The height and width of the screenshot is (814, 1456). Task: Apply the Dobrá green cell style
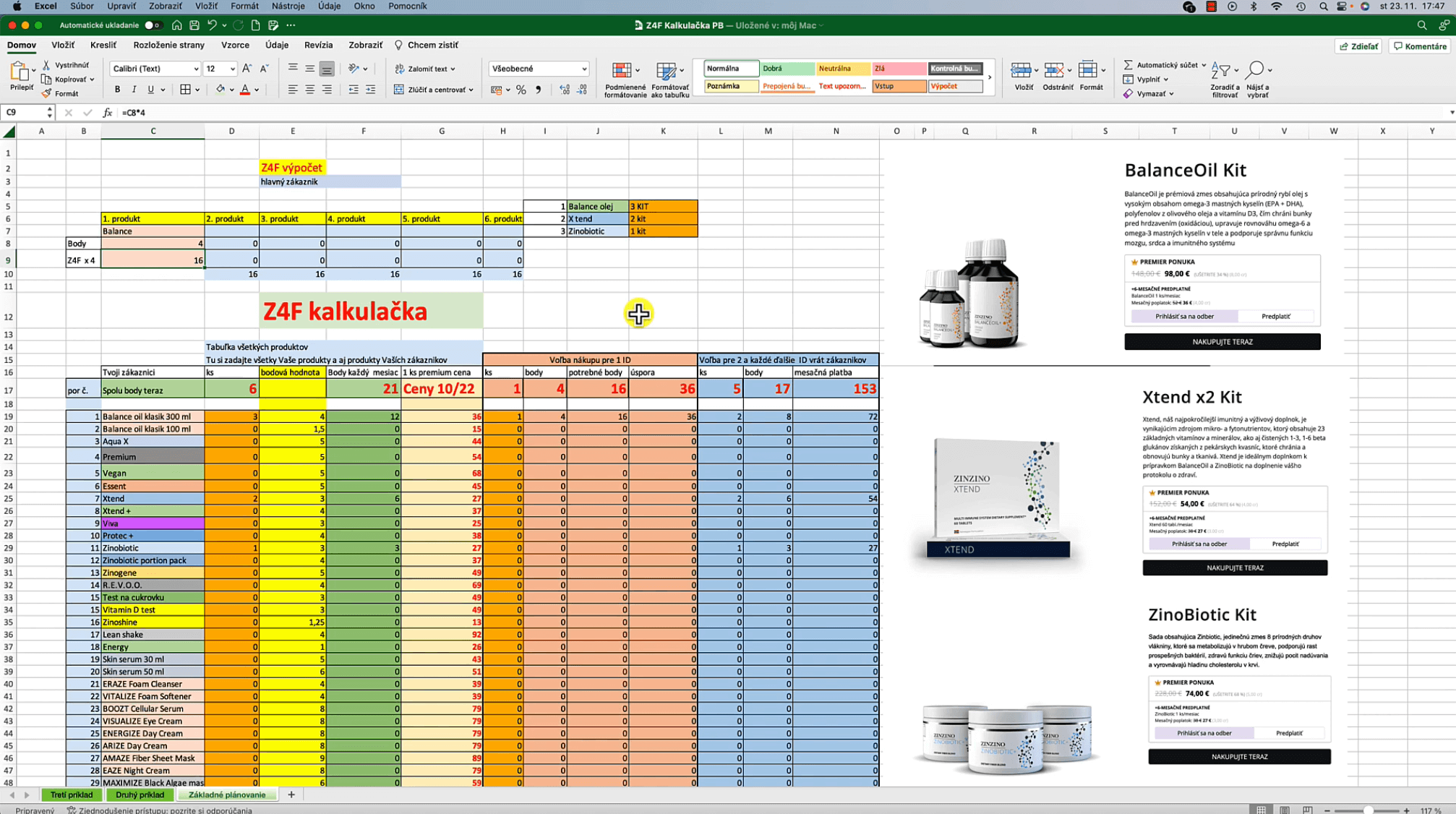(787, 69)
